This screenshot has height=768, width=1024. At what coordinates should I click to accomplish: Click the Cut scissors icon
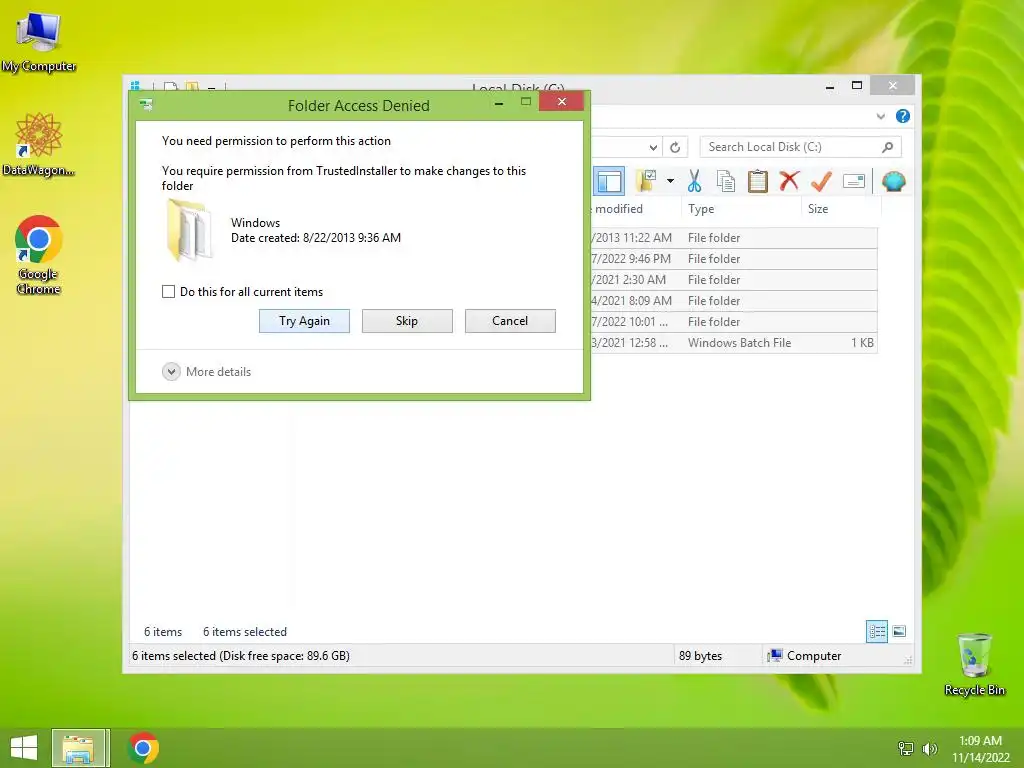[x=694, y=181]
